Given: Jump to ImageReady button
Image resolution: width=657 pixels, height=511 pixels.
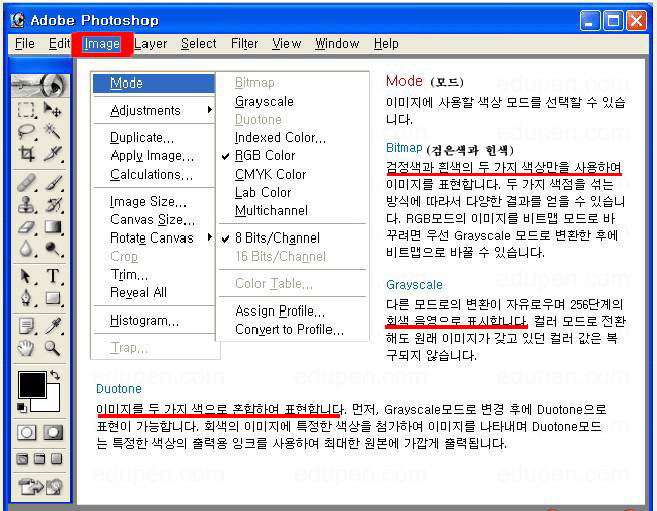Looking at the screenshot, I should [40, 487].
